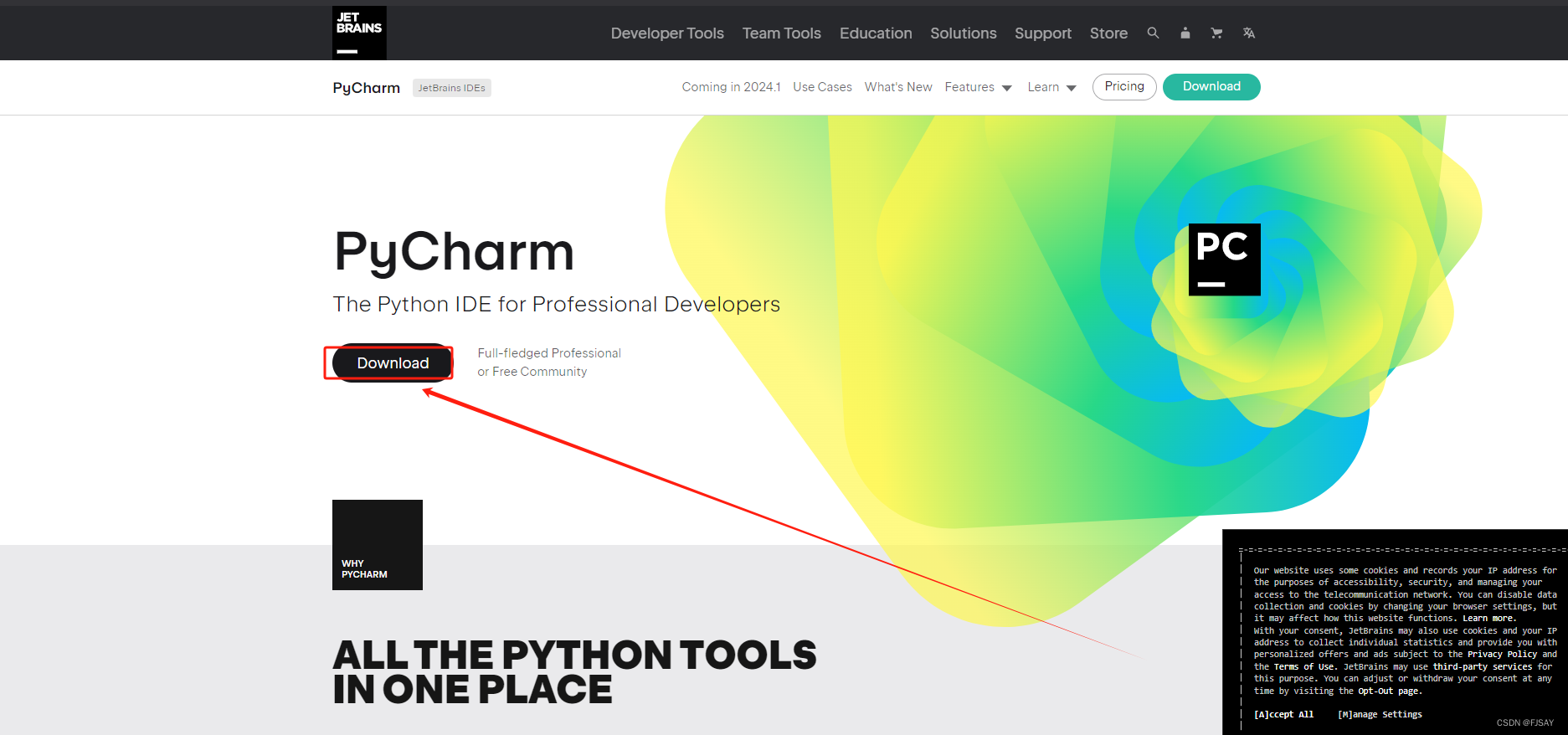Click the WHY PYCHARM black tile
The image size is (1568, 735).
tap(378, 545)
